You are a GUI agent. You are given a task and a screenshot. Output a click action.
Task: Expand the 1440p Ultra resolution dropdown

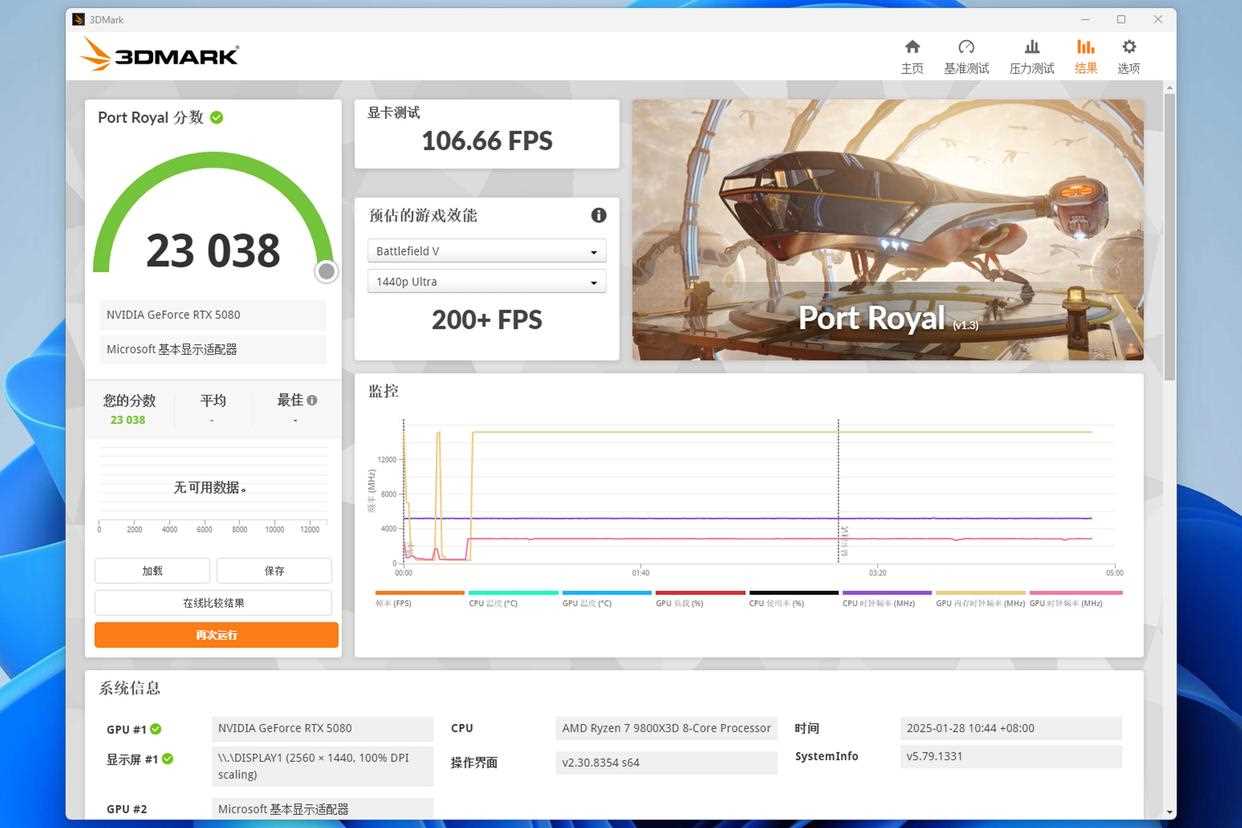click(x=486, y=282)
